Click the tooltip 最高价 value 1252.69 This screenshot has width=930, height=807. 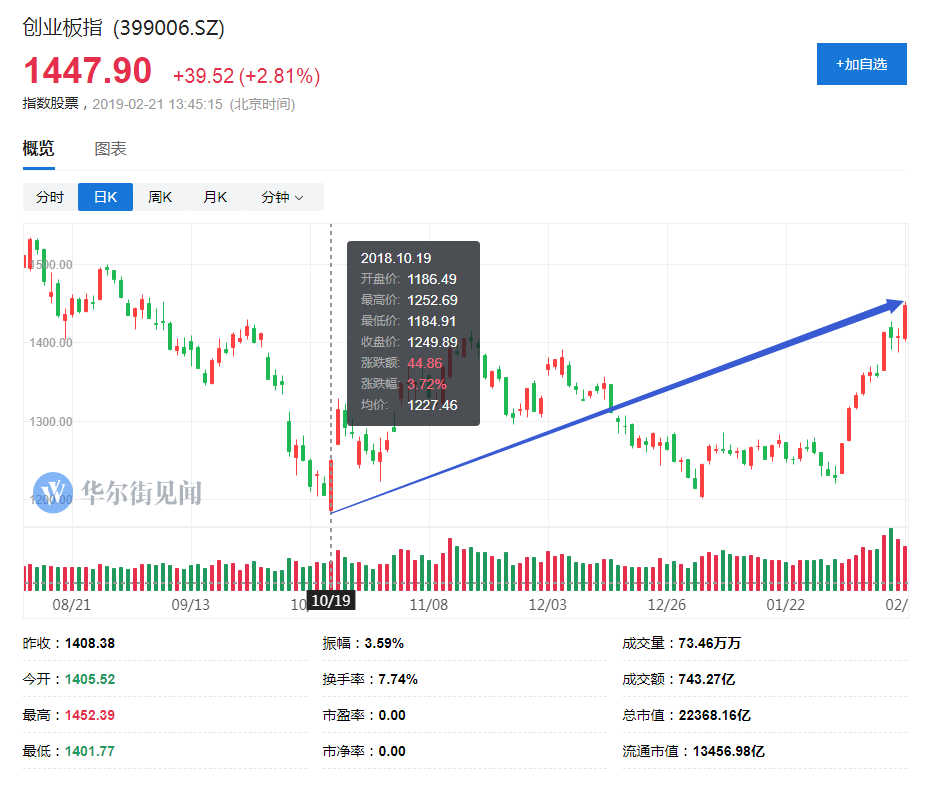432,300
